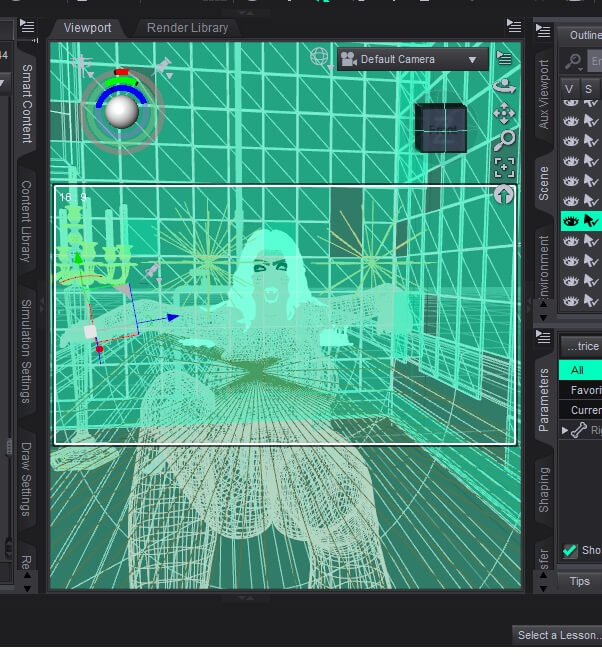
Task: Click up arrow below the Parameters pane tabs
Action: pyautogui.click(x=543, y=575)
